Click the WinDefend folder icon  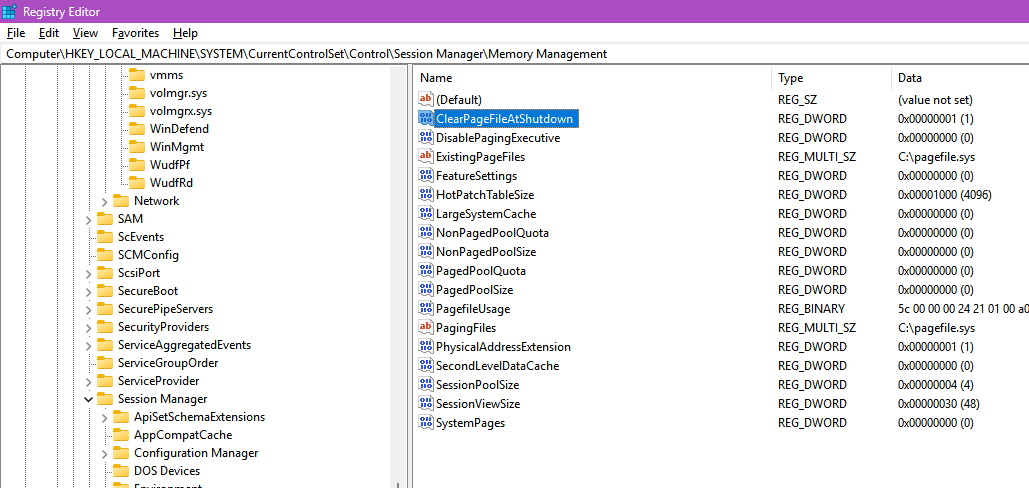tap(136, 129)
